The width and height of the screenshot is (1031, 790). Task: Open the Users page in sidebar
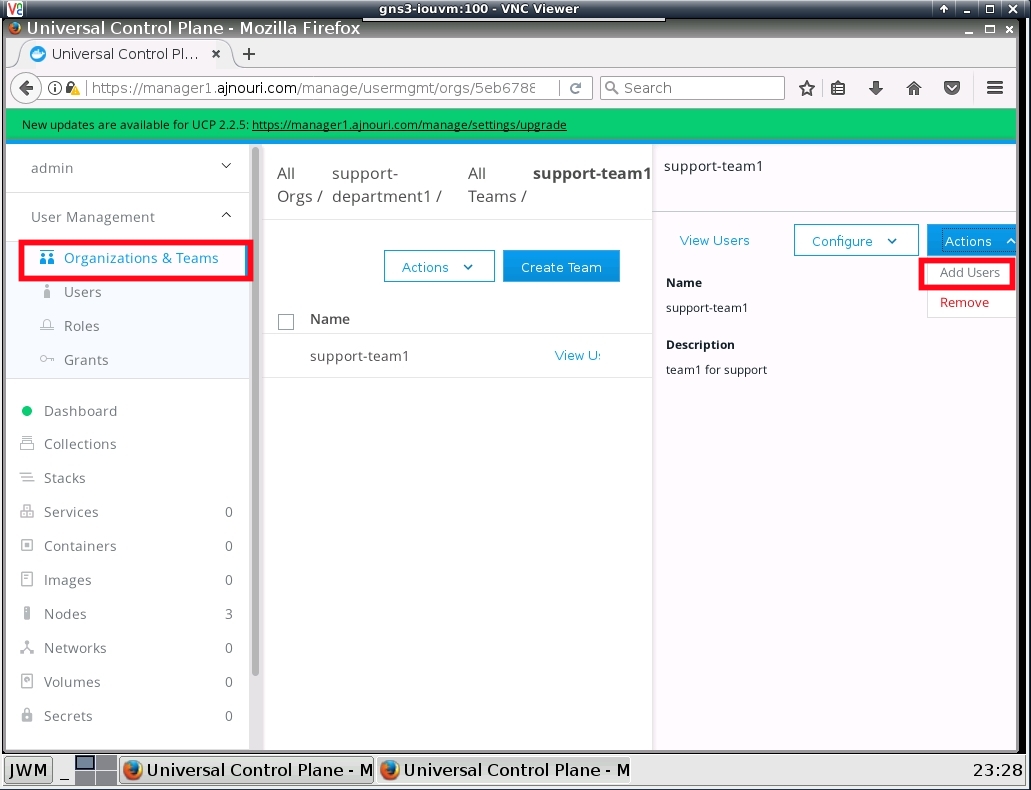click(x=82, y=292)
